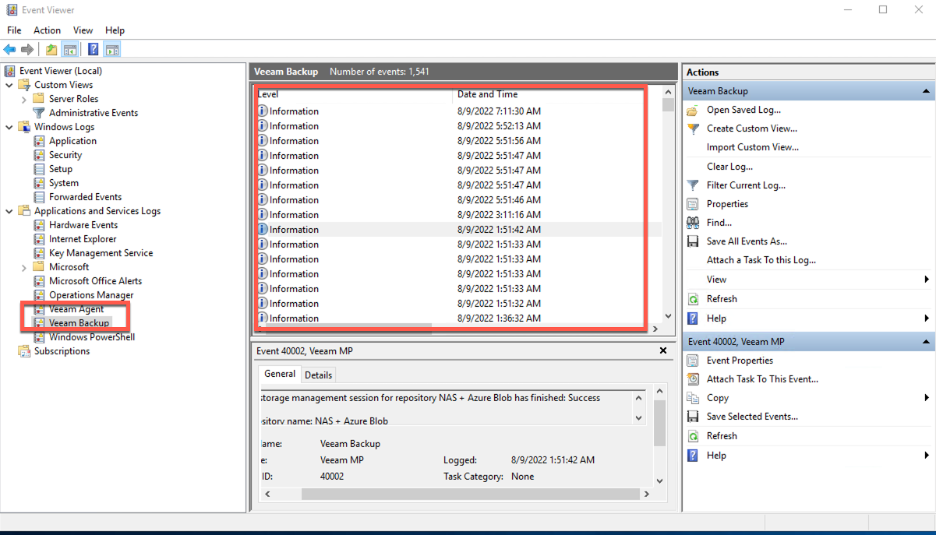Switch to the Details tab
936x536 pixels.
[318, 375]
